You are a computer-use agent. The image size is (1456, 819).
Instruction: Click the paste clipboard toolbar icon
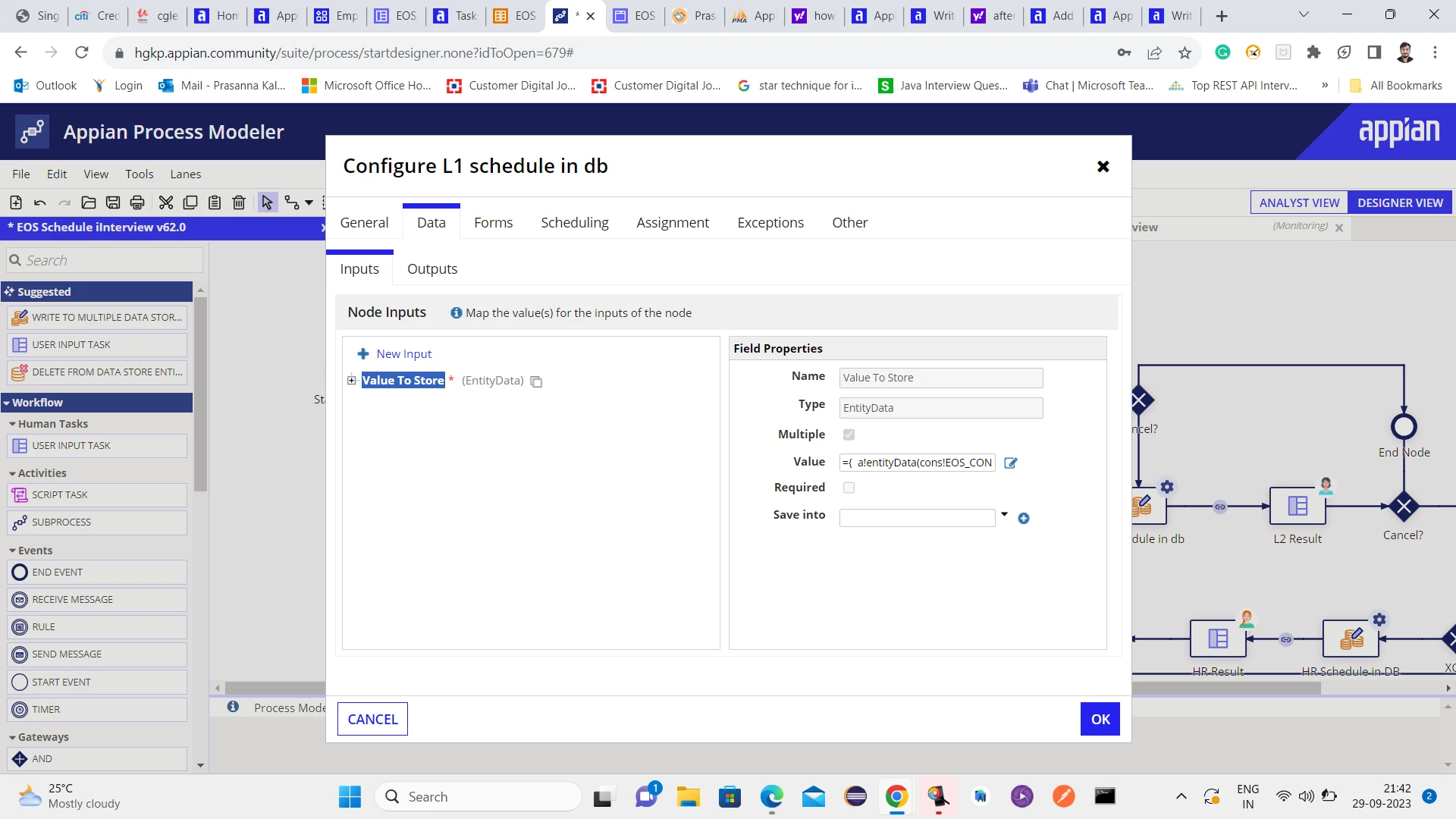point(215,202)
